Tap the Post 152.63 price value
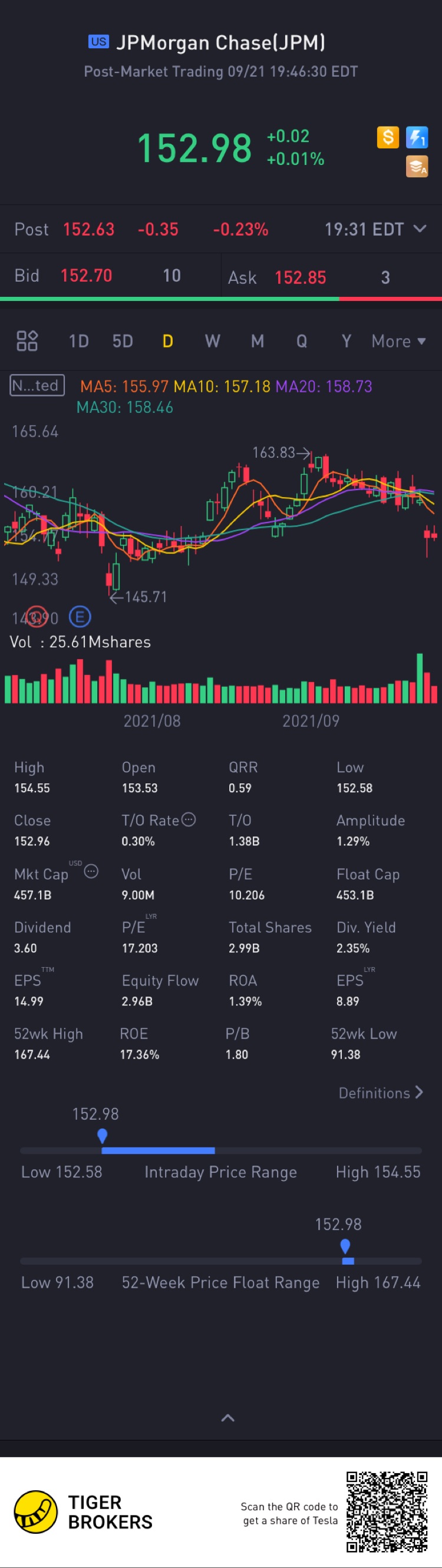The image size is (442, 1568). point(88,230)
